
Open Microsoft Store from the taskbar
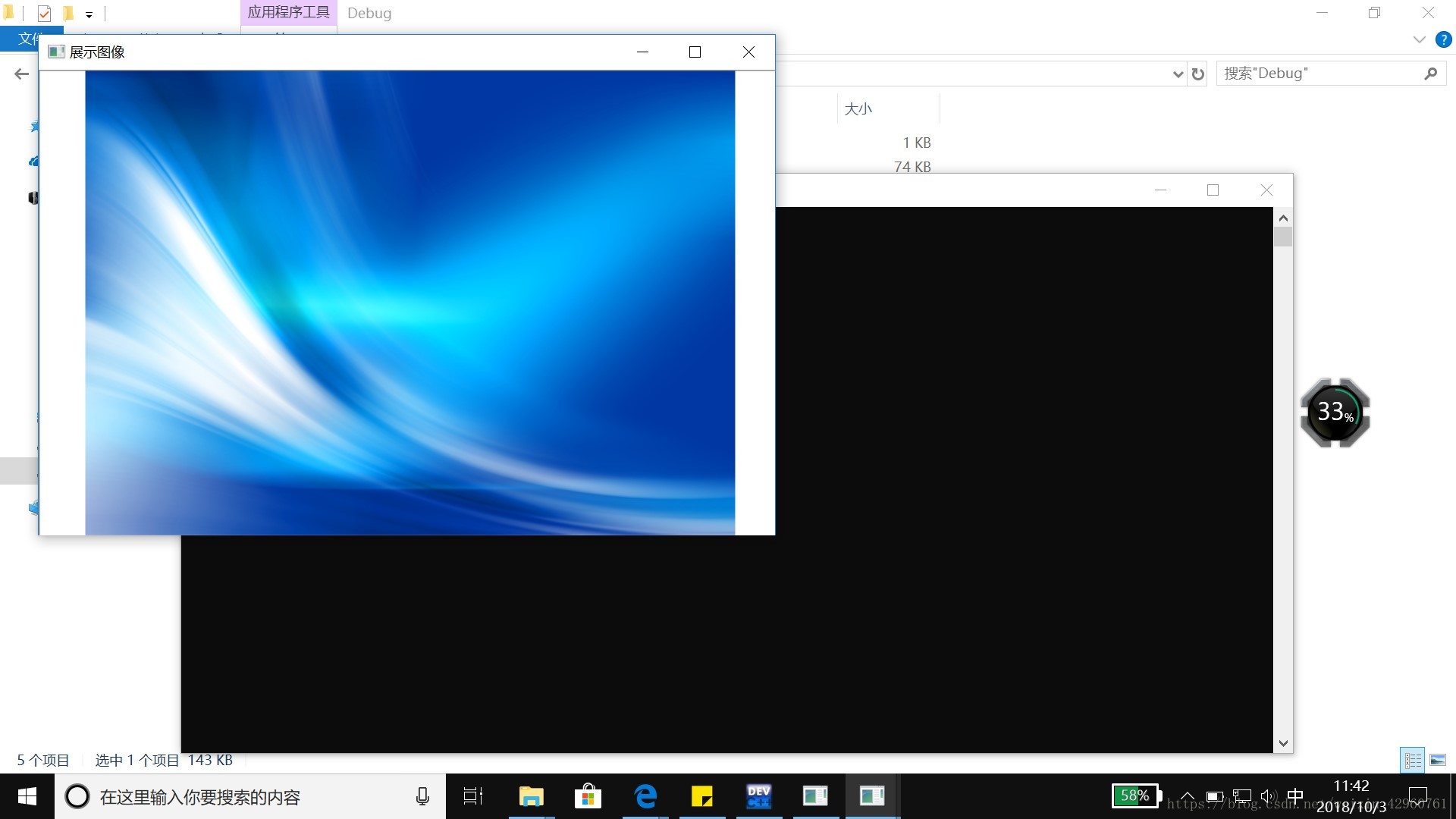588,796
